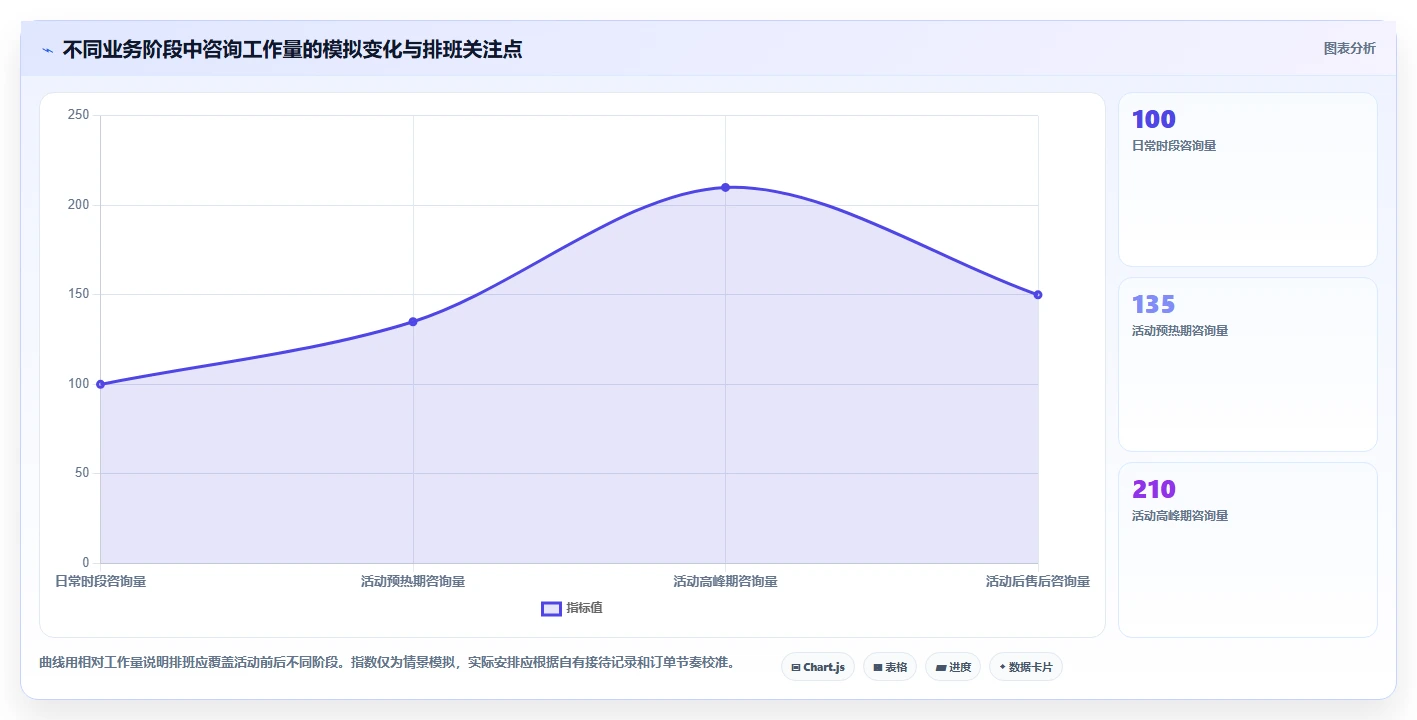
Task: Click the 活动高峰期咨询量 card caption
Action: (x=1180, y=516)
